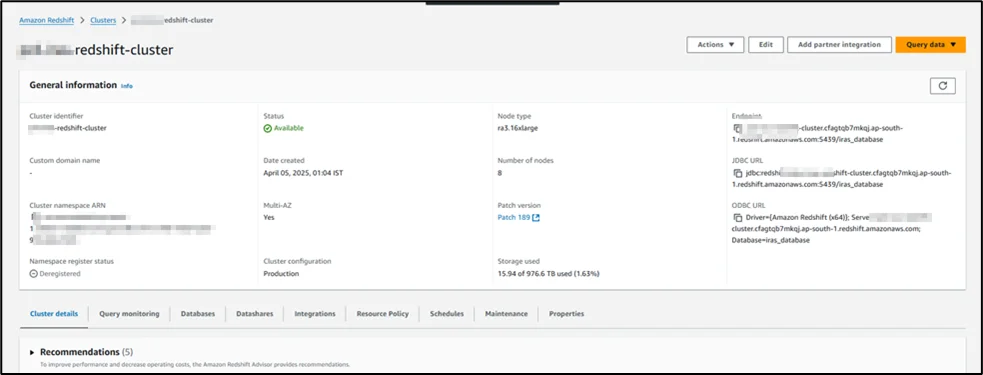Refresh the General information panel
This screenshot has width=983, height=375.
click(x=942, y=86)
